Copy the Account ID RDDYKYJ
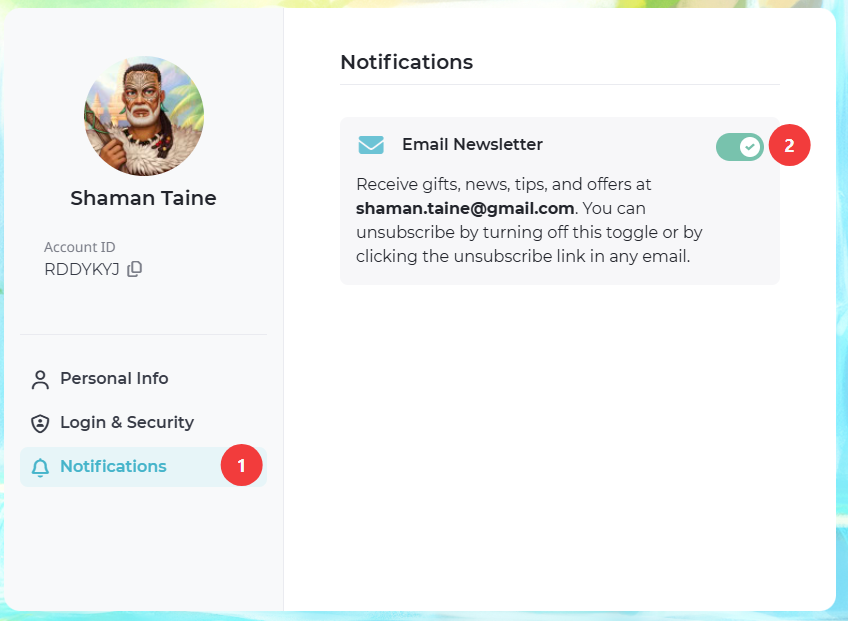The image size is (848, 621). [135, 269]
